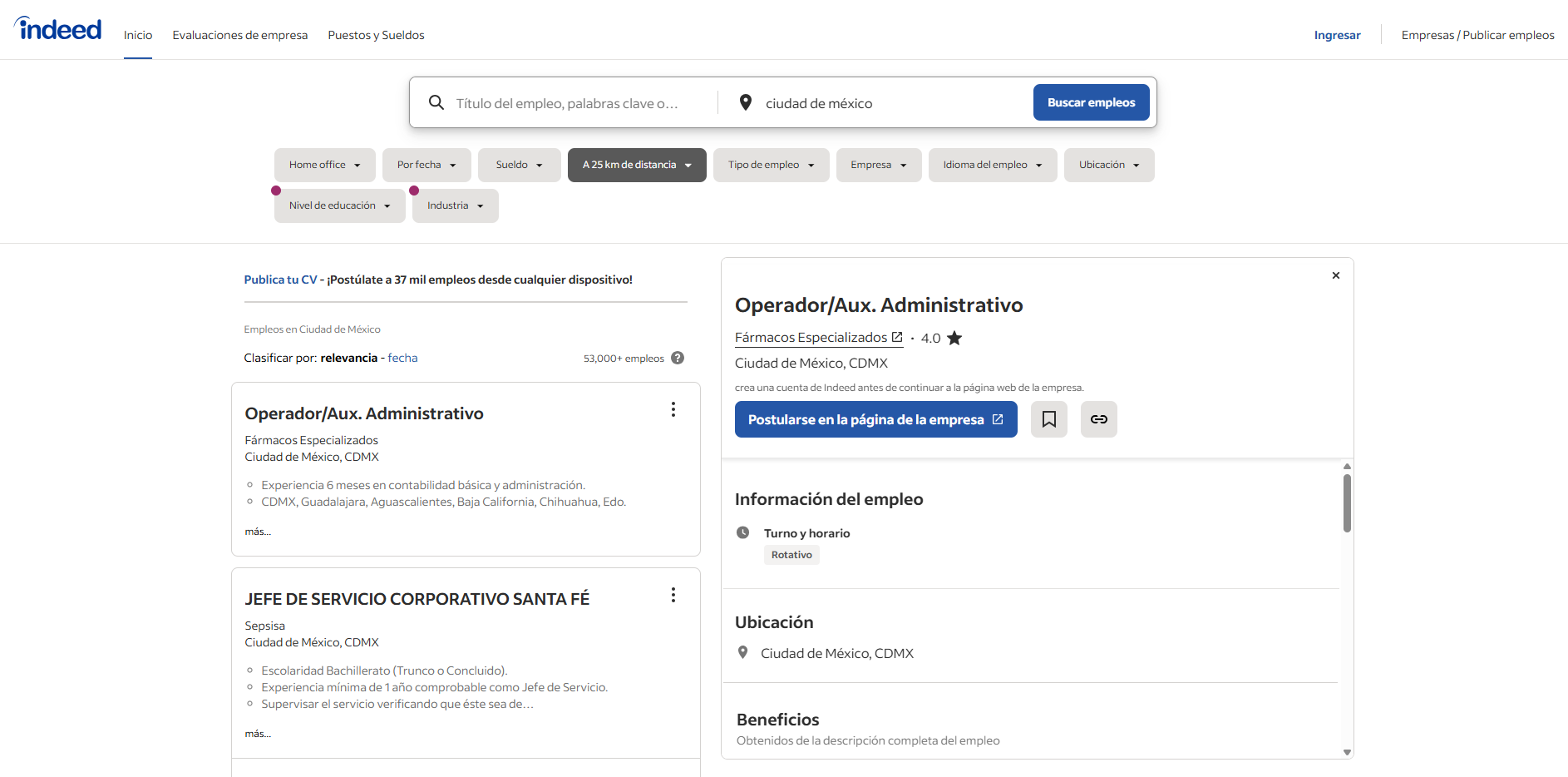Click Fármacos Especializados in the first job card
Image resolution: width=1568 pixels, height=777 pixels.
pos(311,440)
